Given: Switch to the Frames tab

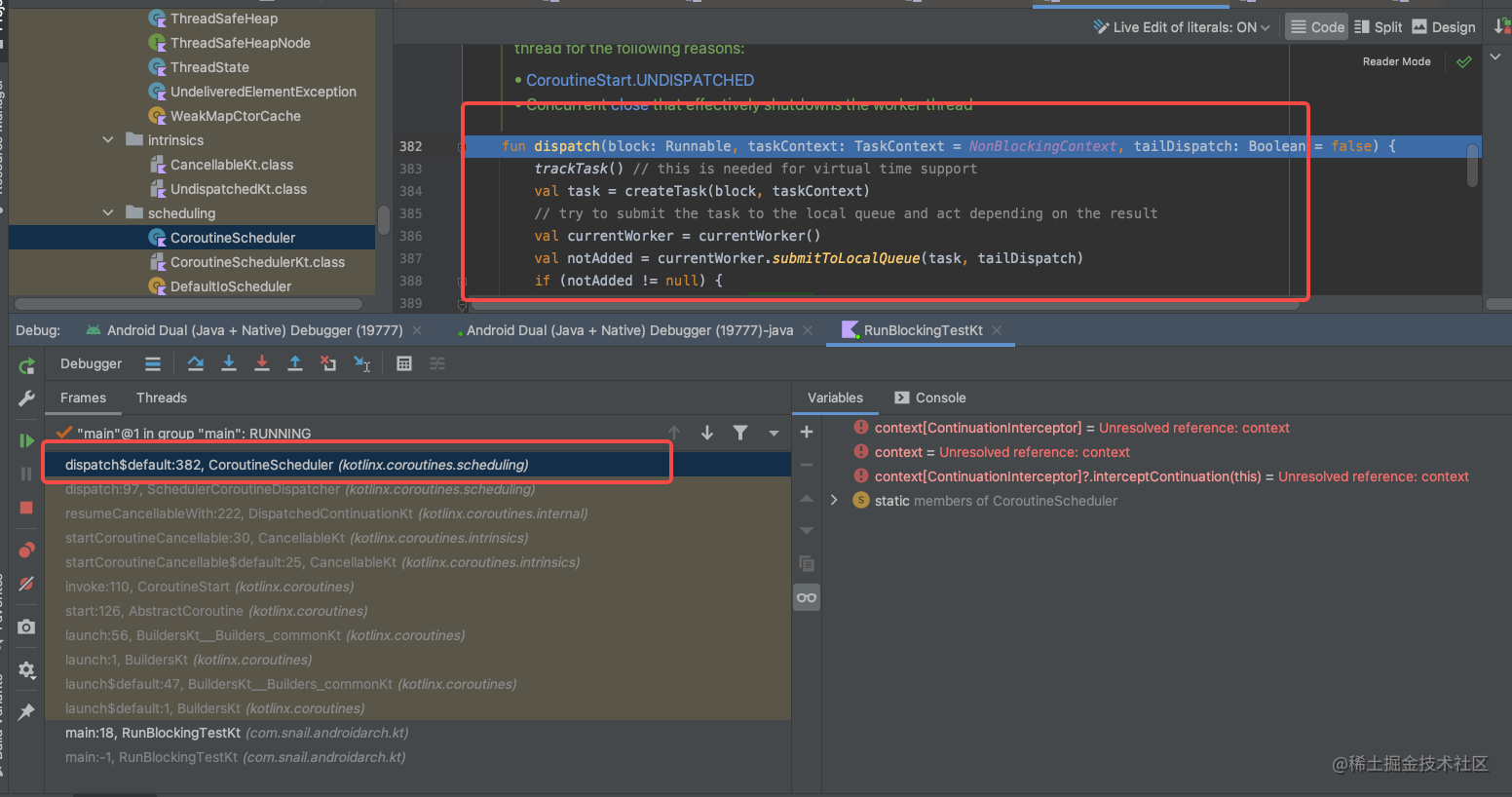Looking at the screenshot, I should point(83,398).
